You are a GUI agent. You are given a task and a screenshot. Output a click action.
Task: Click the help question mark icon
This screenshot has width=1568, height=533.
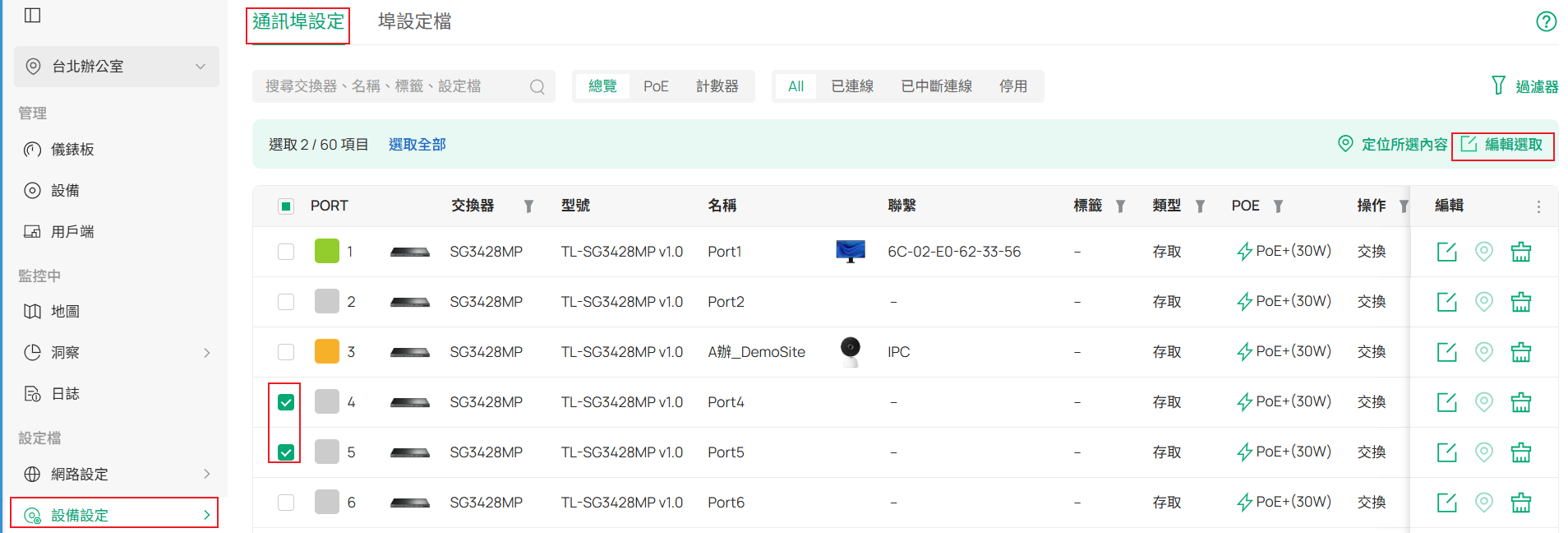[x=1546, y=21]
